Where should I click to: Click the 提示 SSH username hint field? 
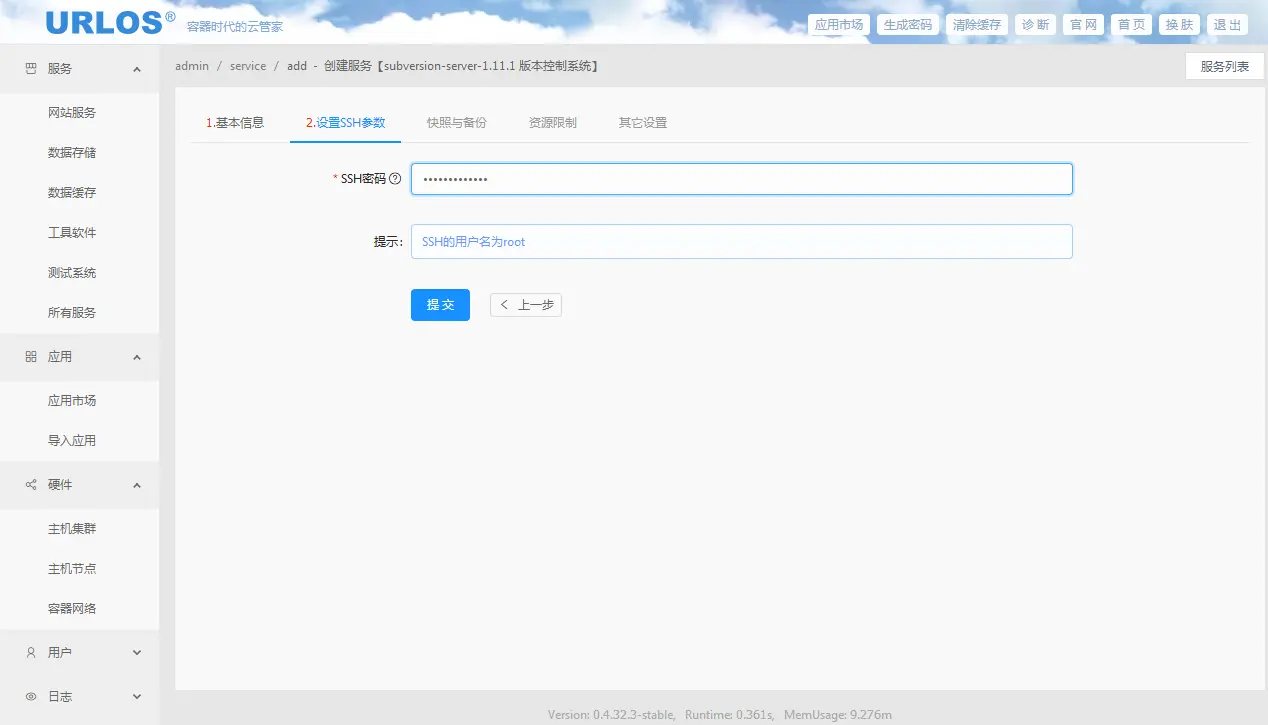(741, 241)
